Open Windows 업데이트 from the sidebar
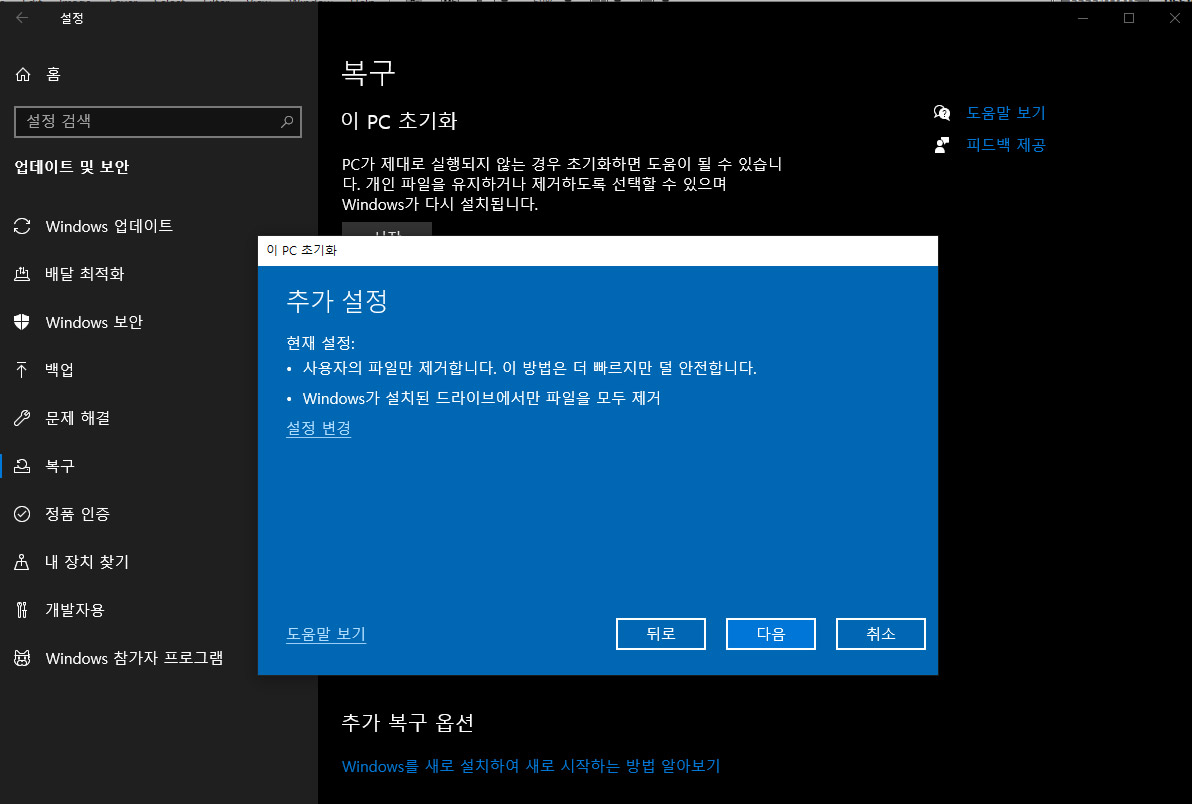The image size is (1192, 804). click(x=105, y=226)
